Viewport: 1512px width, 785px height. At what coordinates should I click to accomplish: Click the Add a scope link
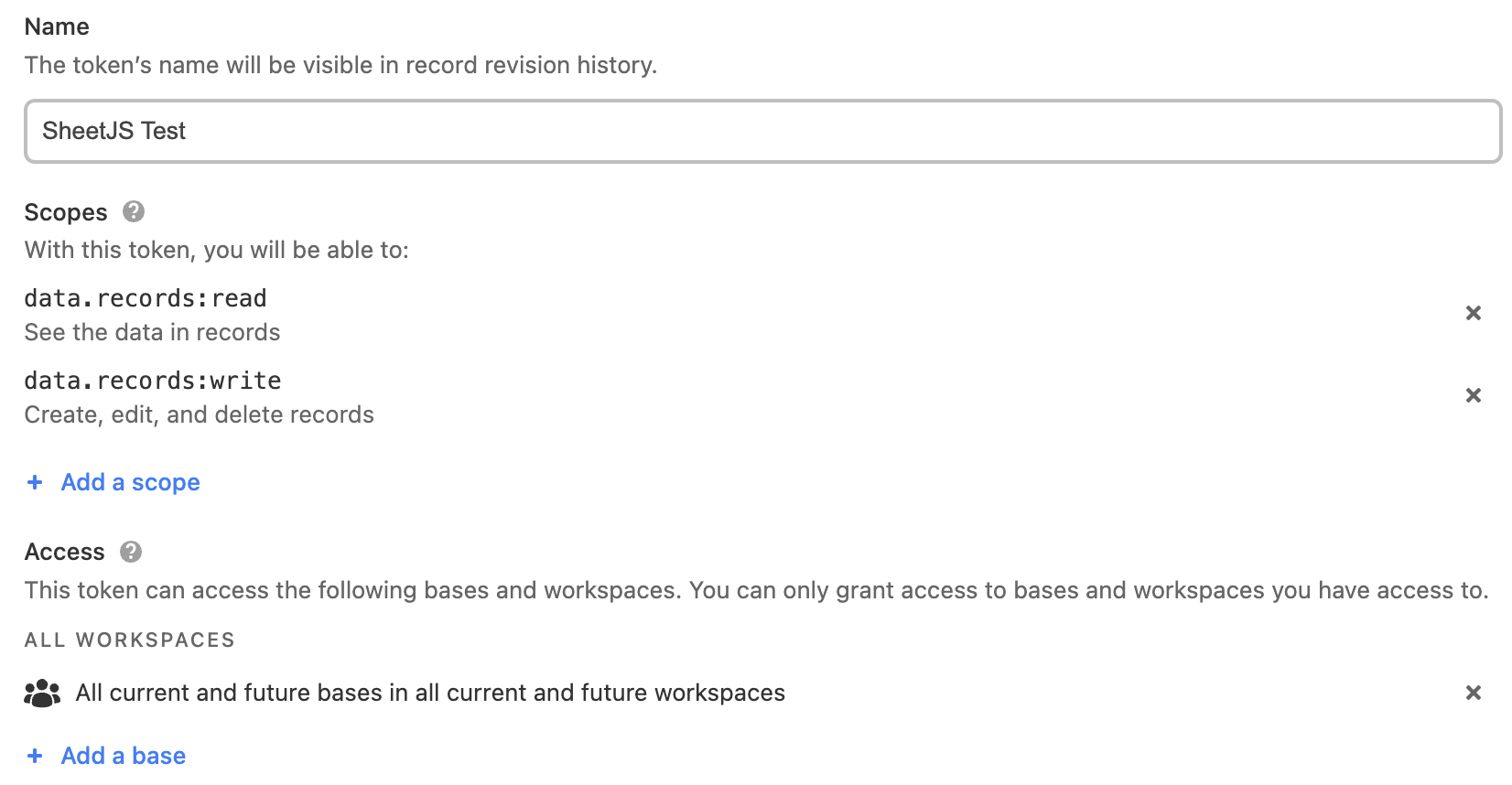(130, 482)
